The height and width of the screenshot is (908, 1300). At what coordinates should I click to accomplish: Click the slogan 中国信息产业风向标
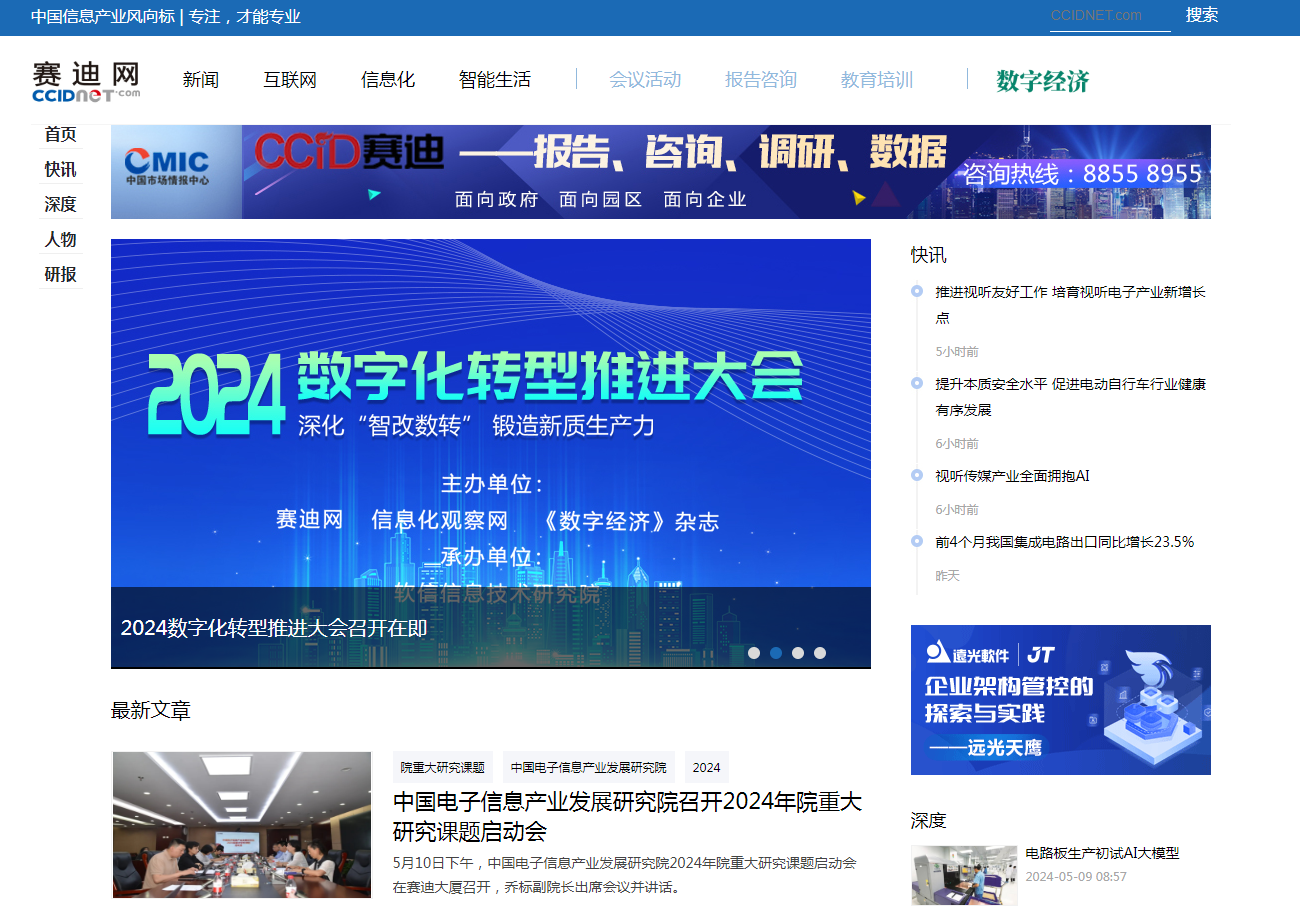tap(102, 16)
